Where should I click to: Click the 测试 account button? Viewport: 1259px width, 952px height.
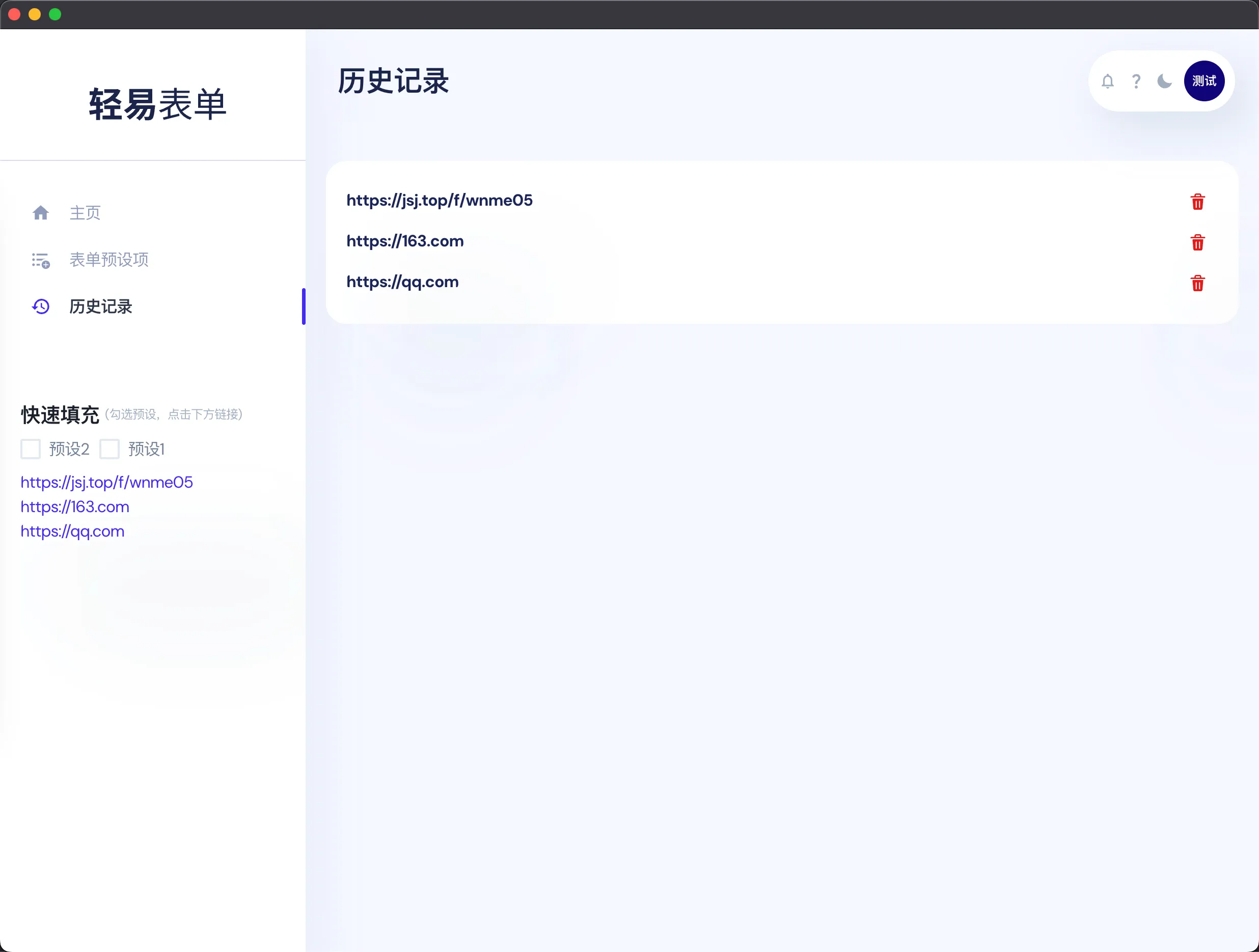(1205, 81)
